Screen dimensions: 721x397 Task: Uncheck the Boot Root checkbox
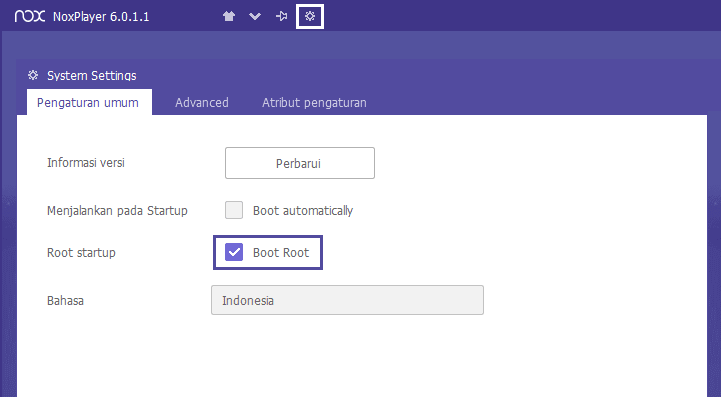pyautogui.click(x=234, y=252)
